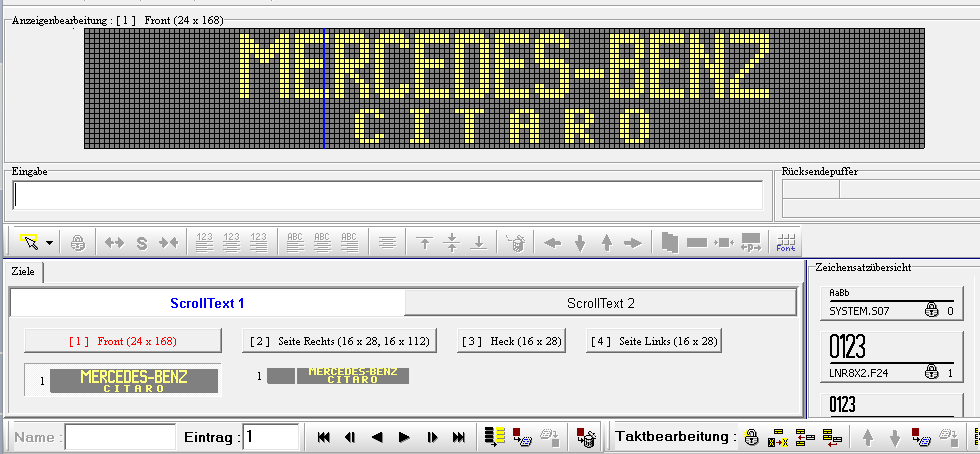The image size is (980, 454).
Task: Jump to the first entry
Action: coord(324,437)
